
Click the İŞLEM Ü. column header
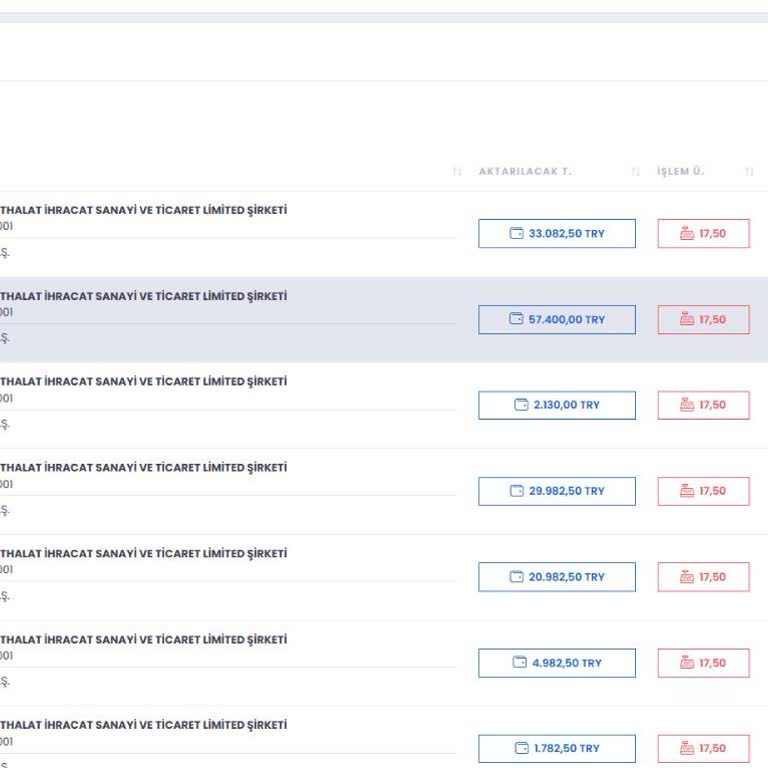[681, 172]
